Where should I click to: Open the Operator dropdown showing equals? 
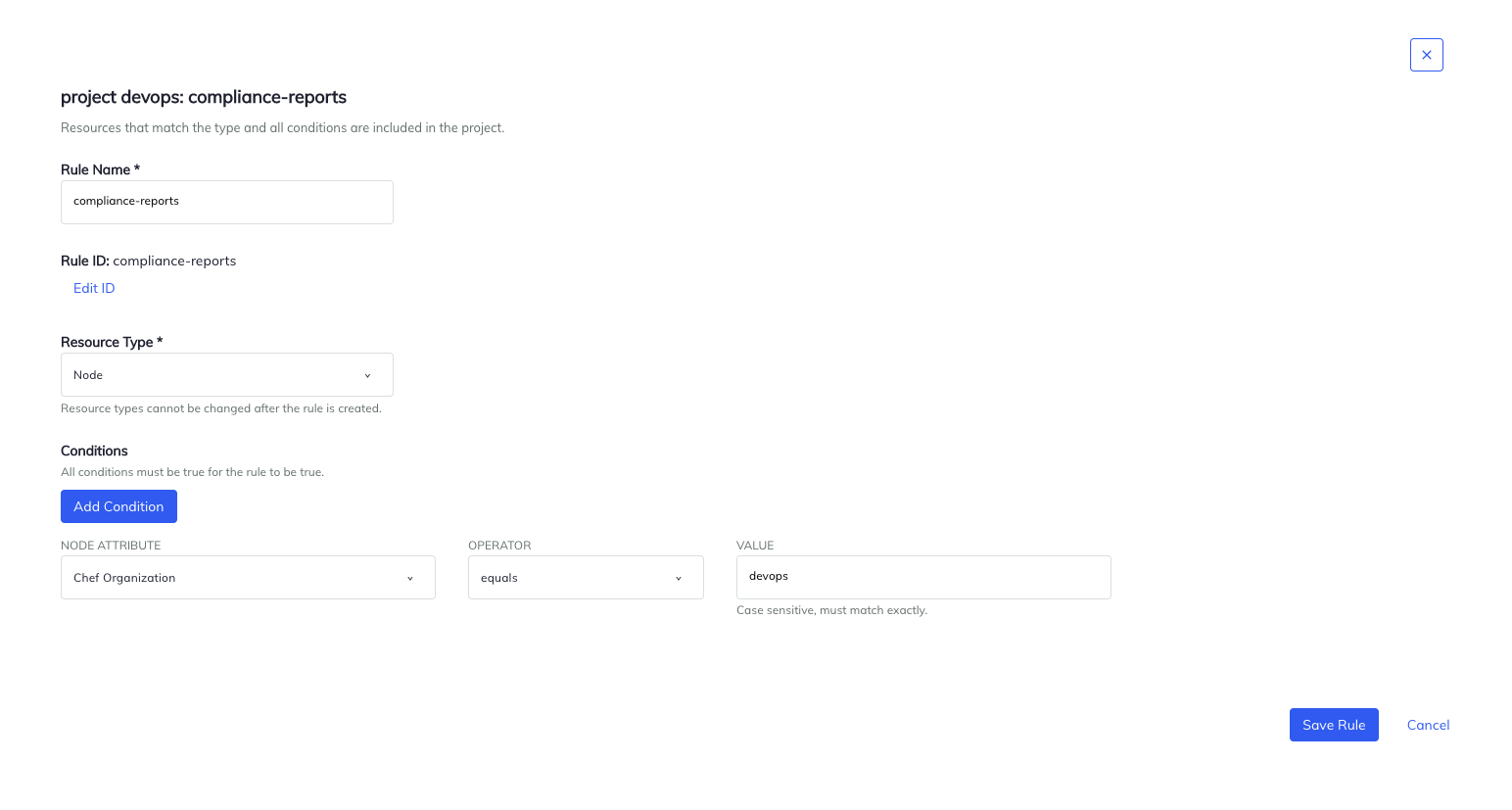586,577
